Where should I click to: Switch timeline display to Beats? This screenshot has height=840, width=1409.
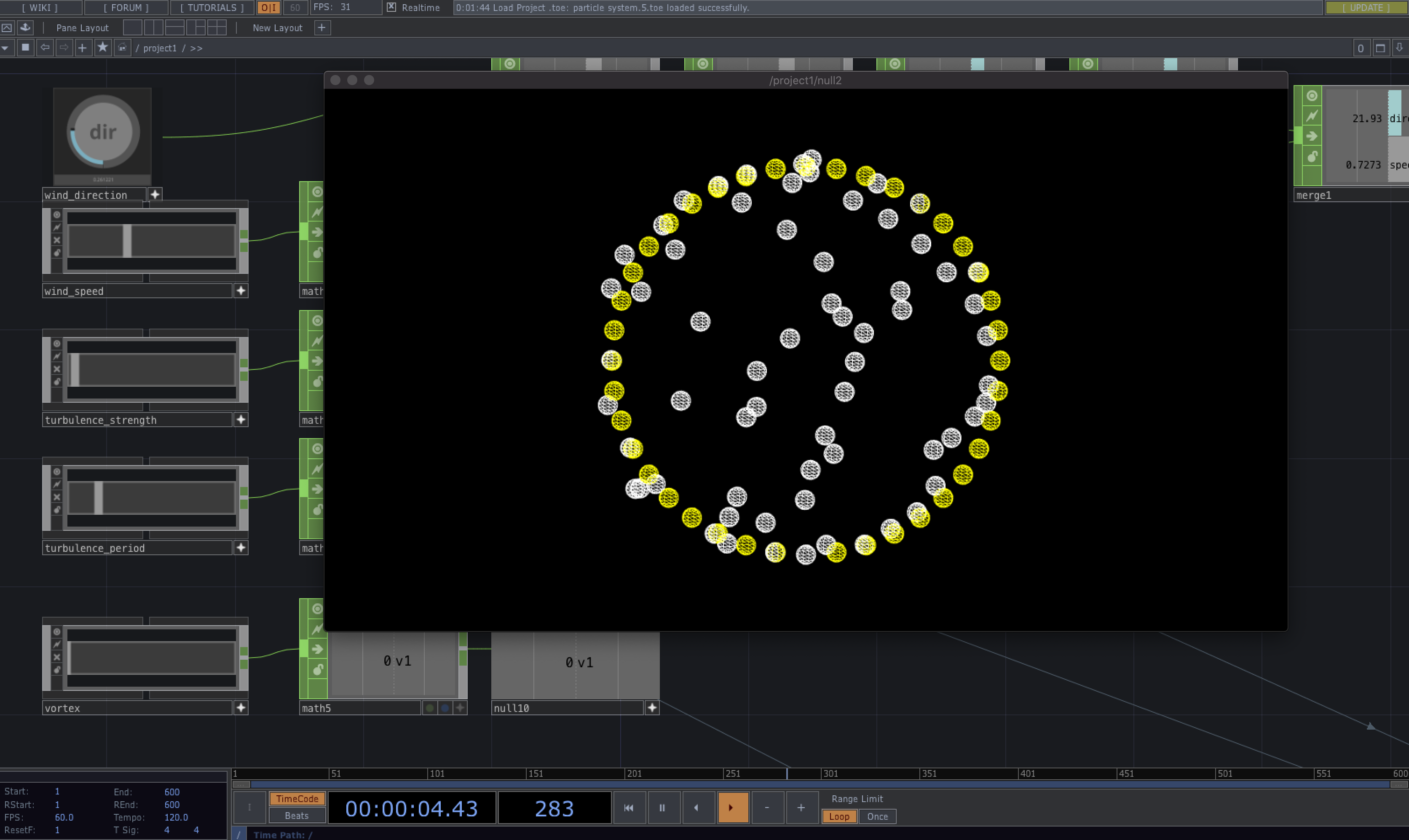[x=297, y=816]
